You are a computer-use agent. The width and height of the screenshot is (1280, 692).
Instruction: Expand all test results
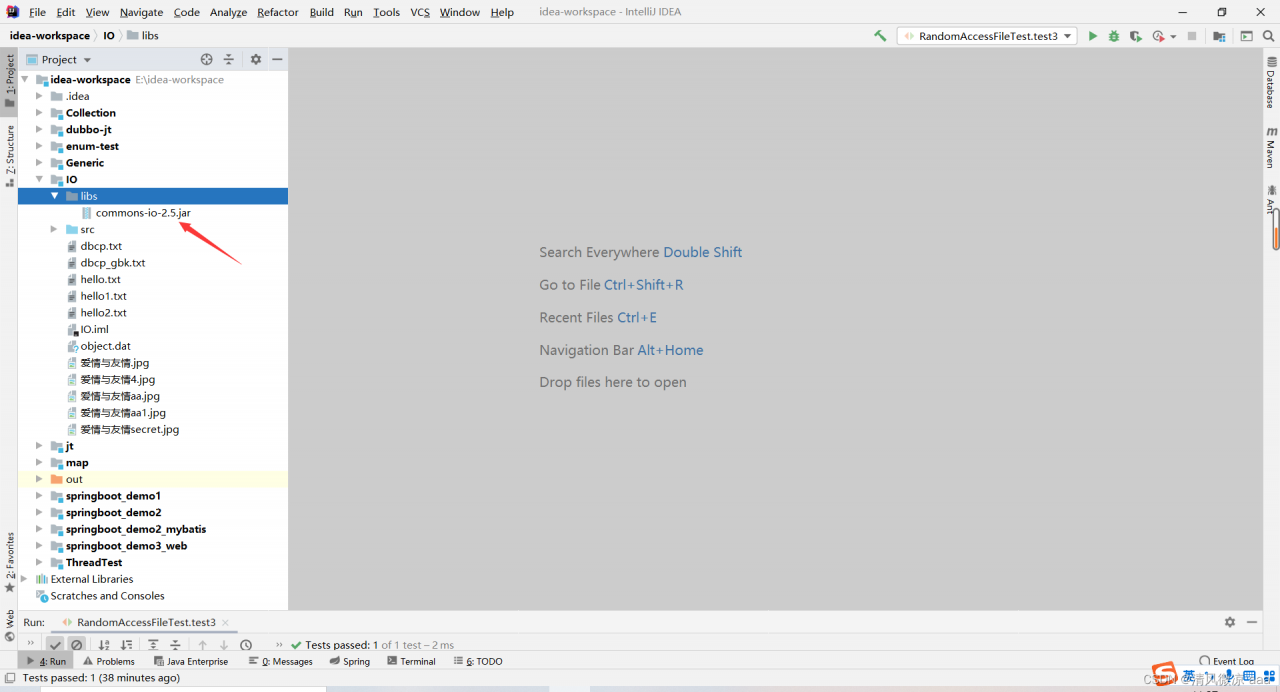coord(153,645)
